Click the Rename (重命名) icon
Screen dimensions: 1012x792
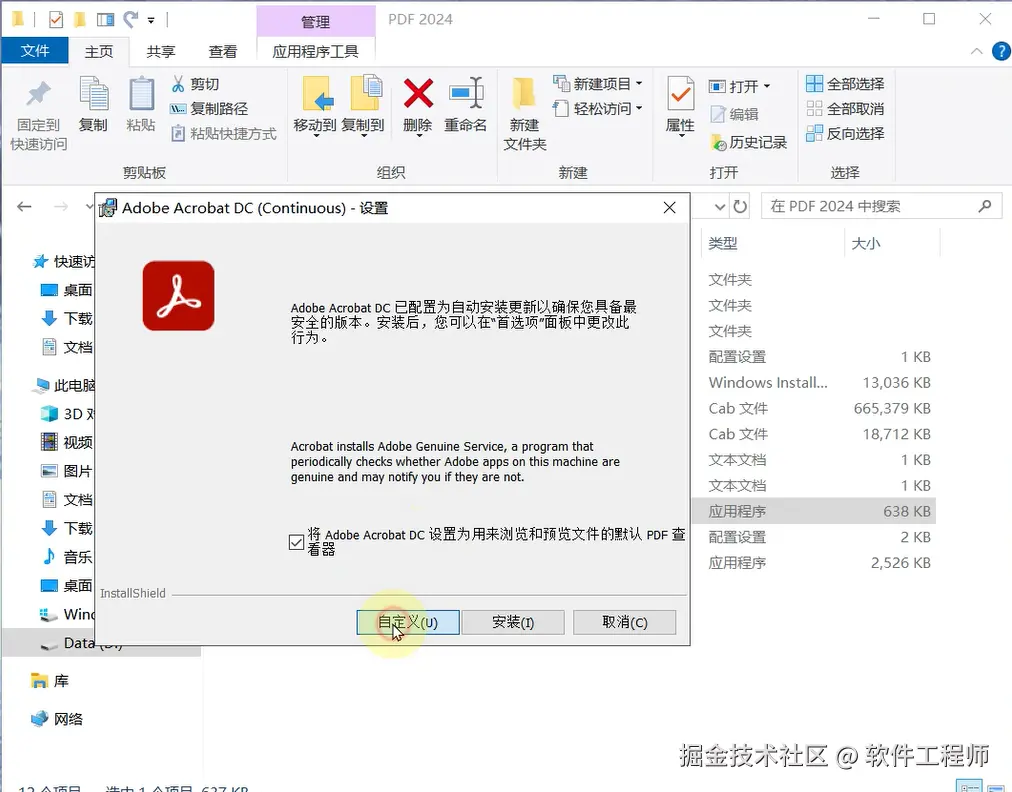tap(466, 94)
